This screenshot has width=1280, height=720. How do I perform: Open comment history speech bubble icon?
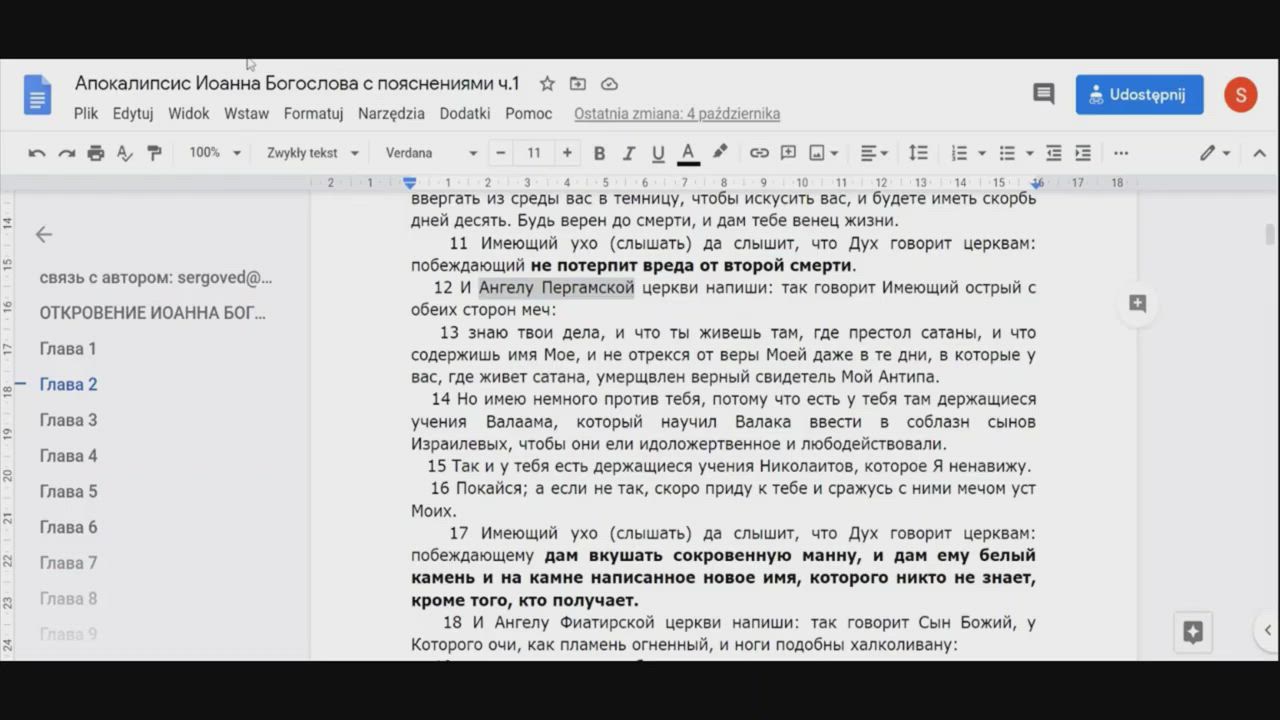[1043, 94]
